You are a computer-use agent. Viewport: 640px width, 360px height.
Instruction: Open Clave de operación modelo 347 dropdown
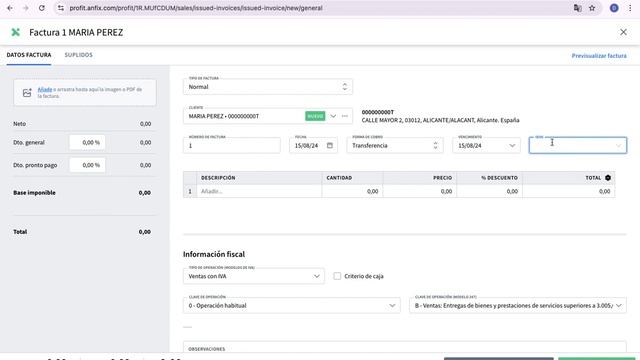click(x=518, y=305)
